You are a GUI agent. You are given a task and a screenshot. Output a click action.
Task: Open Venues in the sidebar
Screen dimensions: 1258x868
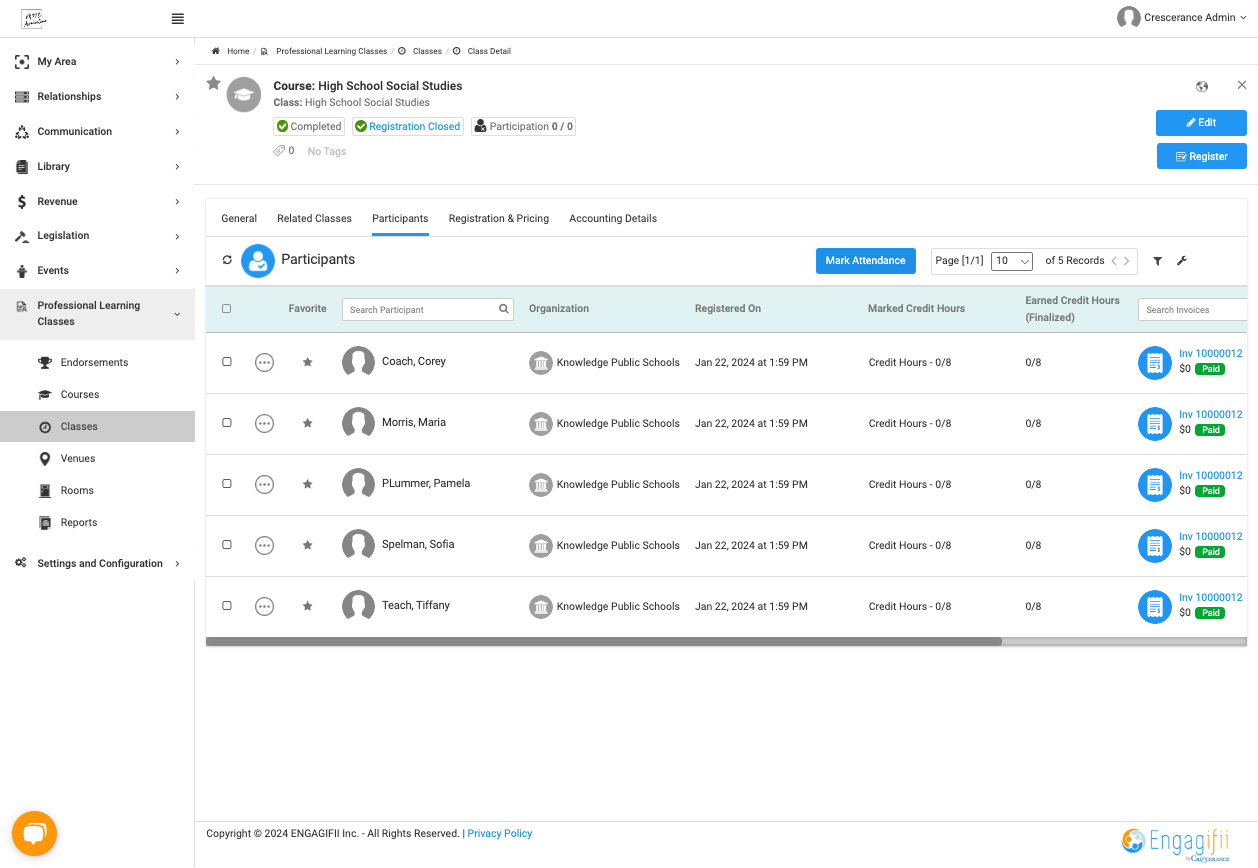click(x=78, y=459)
